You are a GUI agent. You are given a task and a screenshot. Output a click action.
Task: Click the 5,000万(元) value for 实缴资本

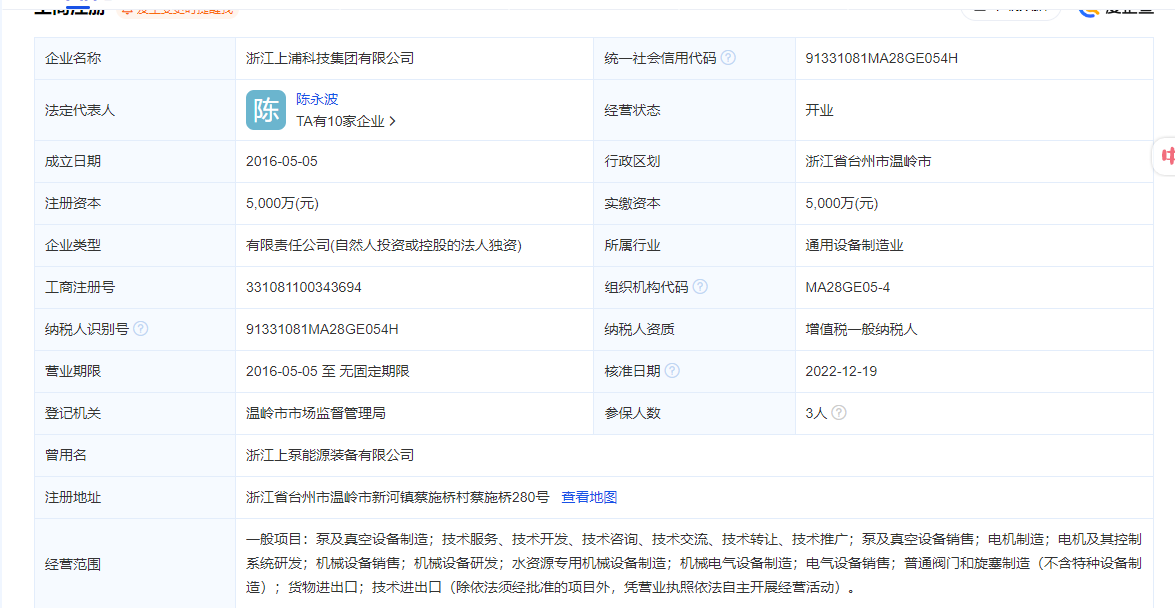[x=842, y=203]
